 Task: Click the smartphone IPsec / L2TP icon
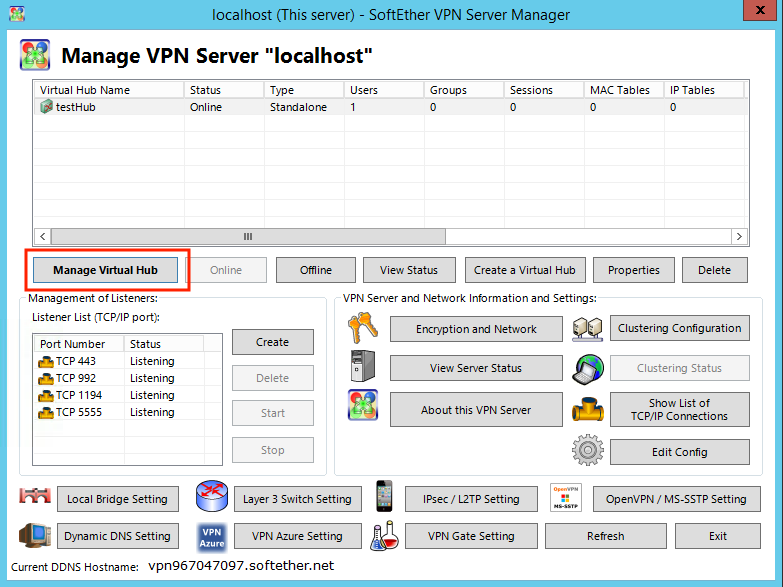[384, 496]
